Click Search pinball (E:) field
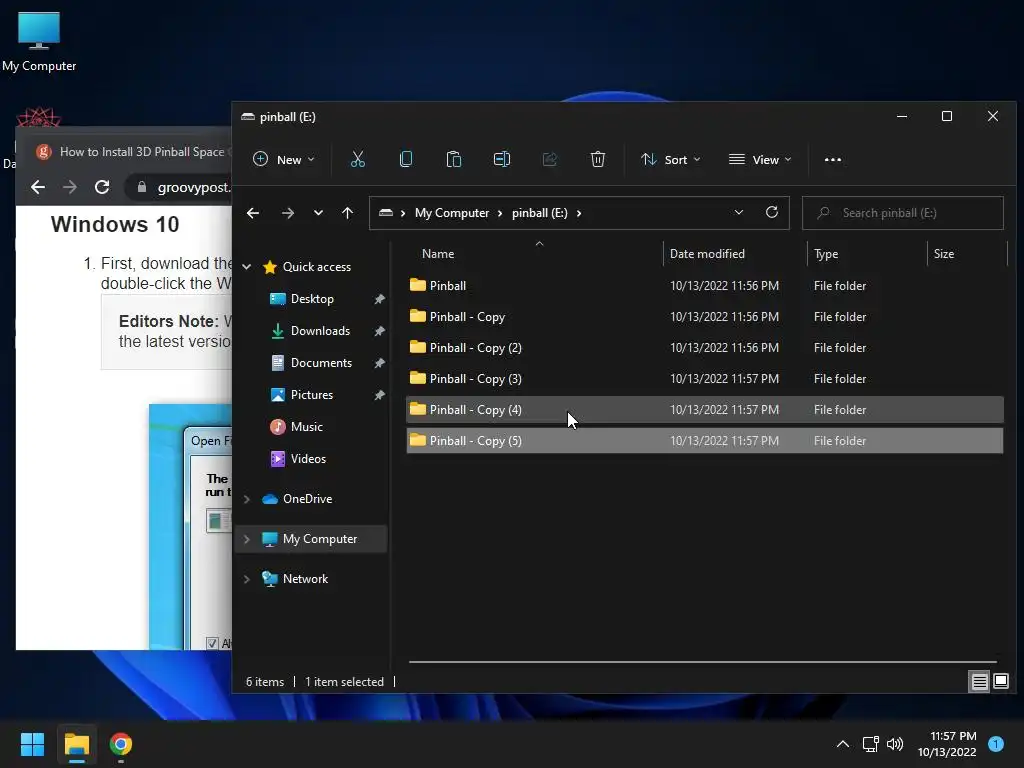1024x768 pixels. pyautogui.click(x=903, y=213)
